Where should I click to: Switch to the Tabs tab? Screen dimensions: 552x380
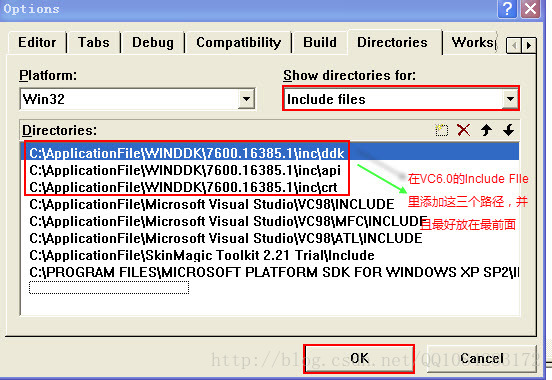94,43
